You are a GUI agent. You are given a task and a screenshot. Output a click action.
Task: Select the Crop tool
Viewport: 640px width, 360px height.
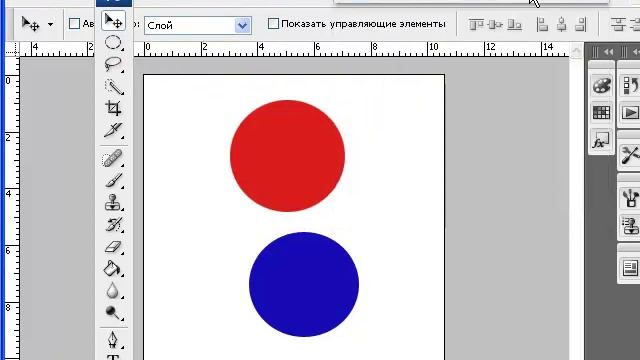[113, 109]
